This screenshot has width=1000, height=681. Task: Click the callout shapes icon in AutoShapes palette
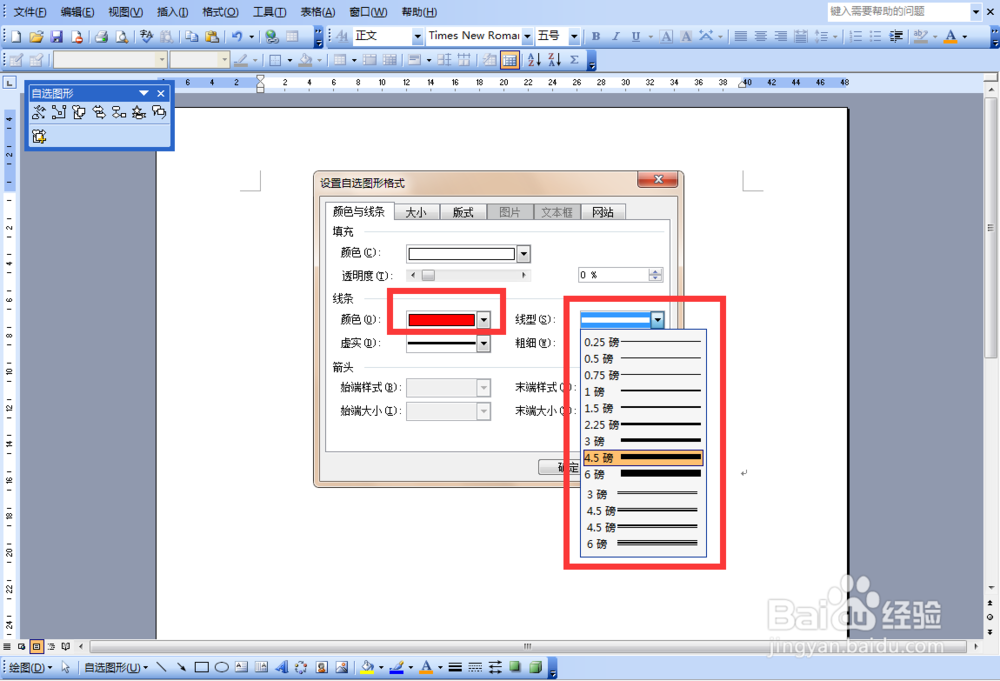(x=159, y=113)
